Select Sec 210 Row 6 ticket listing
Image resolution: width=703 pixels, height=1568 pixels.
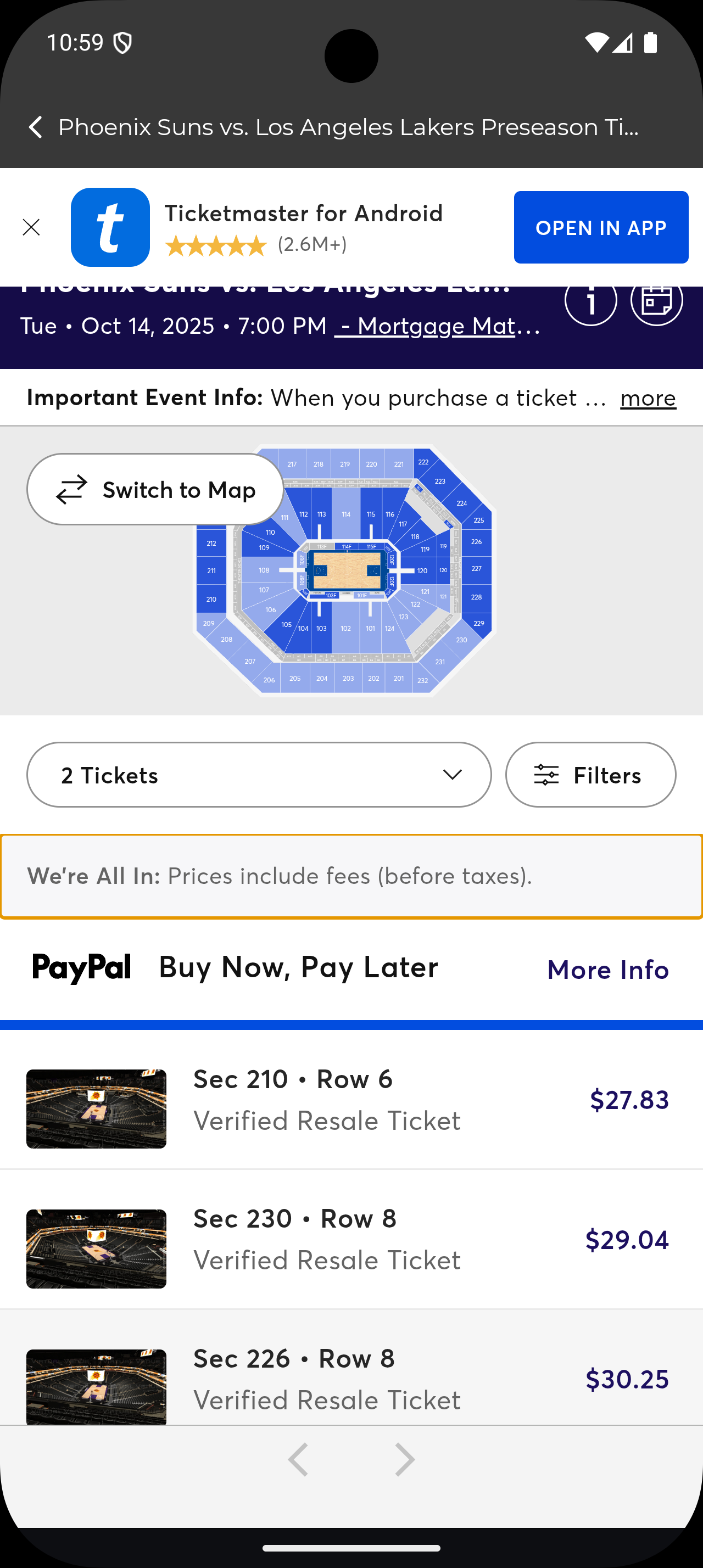pos(351,1099)
